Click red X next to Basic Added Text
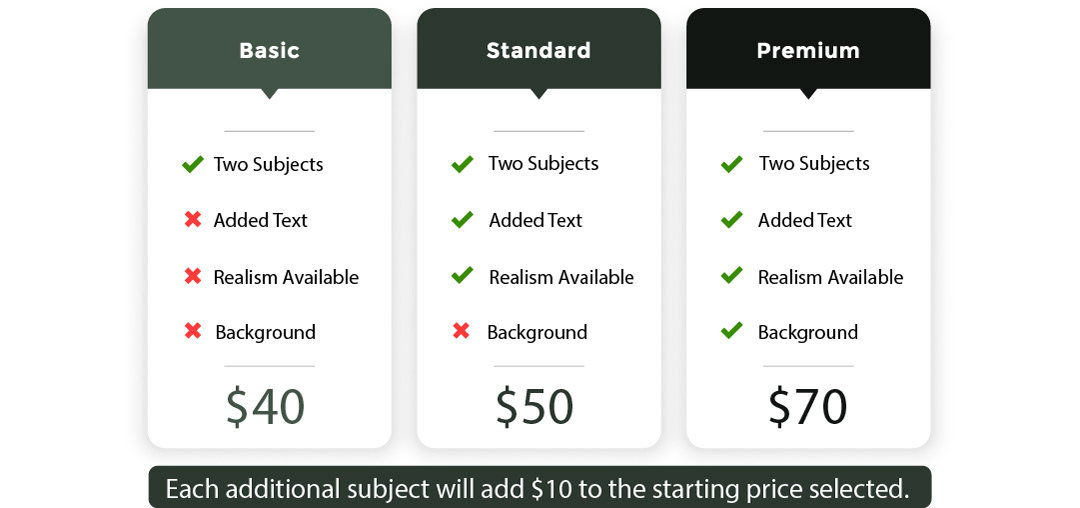This screenshot has width=1080, height=508. click(193, 220)
